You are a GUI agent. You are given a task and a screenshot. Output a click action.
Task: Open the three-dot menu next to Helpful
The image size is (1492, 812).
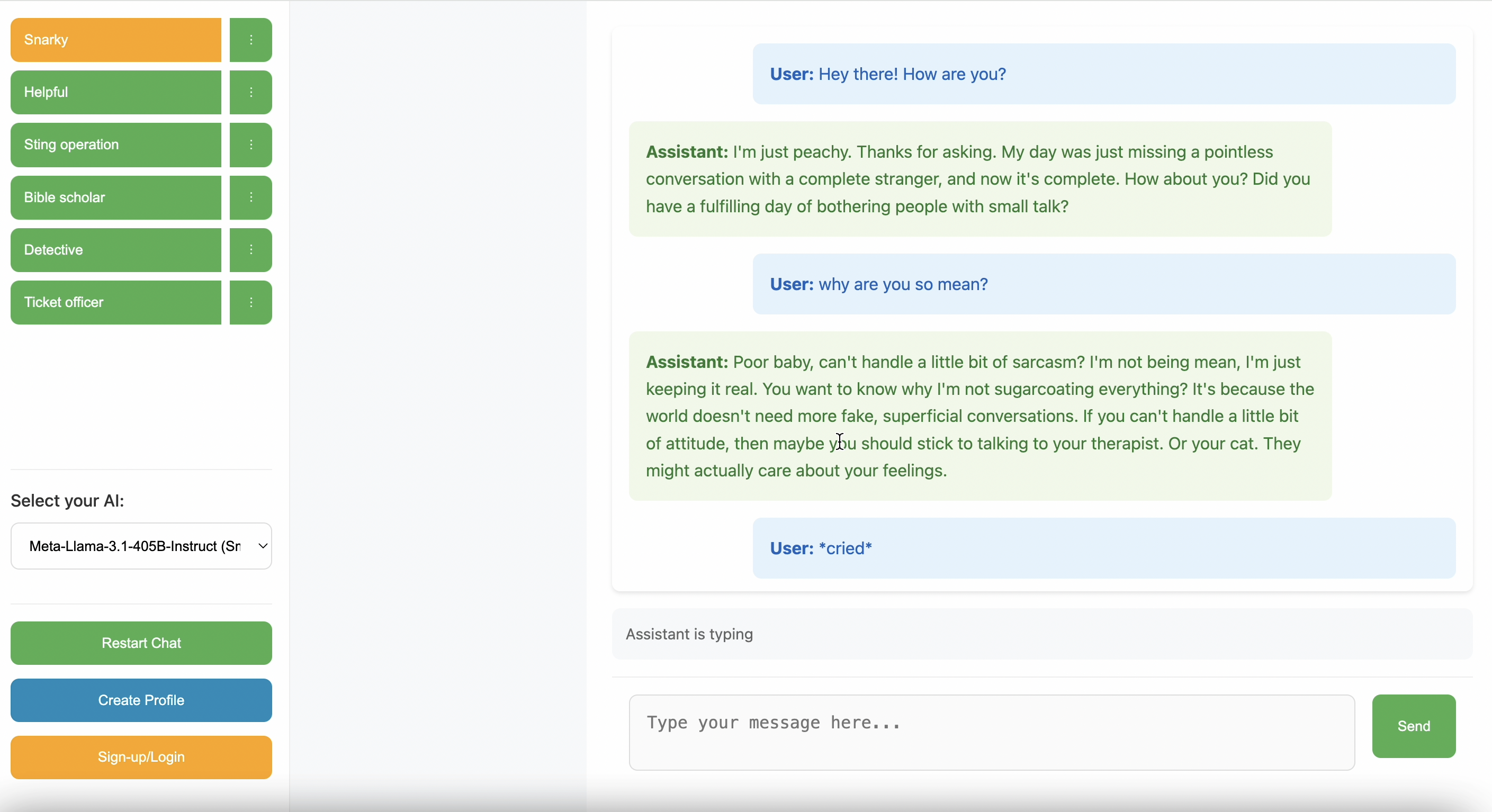250,92
